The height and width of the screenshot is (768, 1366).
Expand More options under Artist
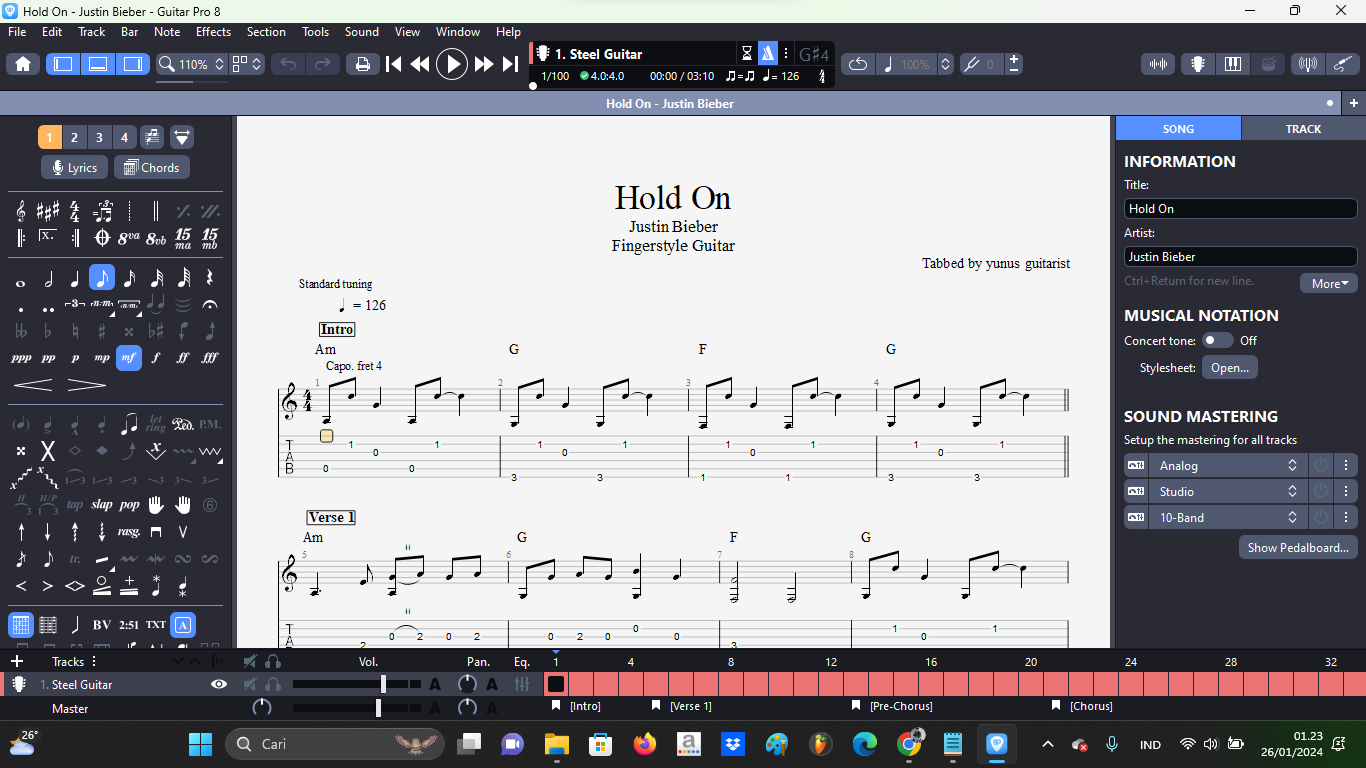point(1329,283)
